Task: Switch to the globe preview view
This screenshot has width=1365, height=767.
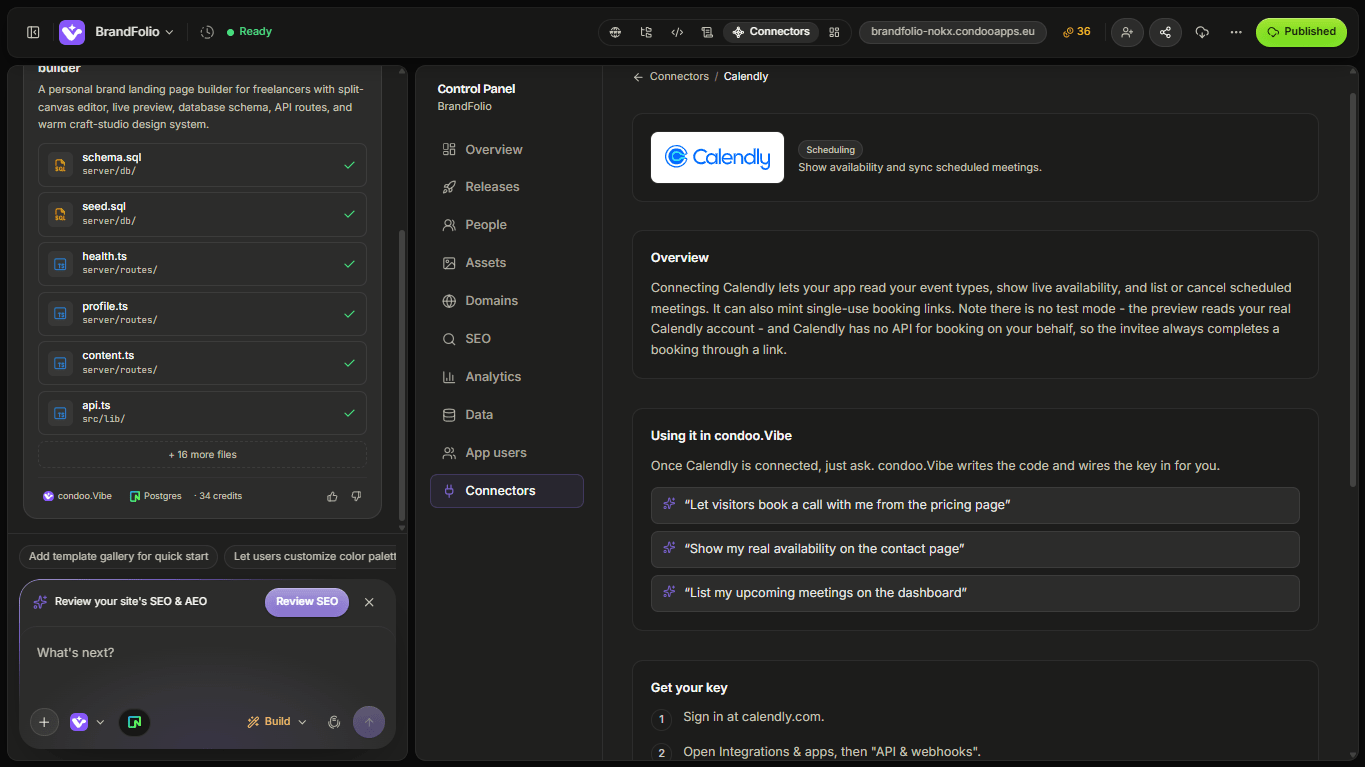Action: [x=616, y=32]
